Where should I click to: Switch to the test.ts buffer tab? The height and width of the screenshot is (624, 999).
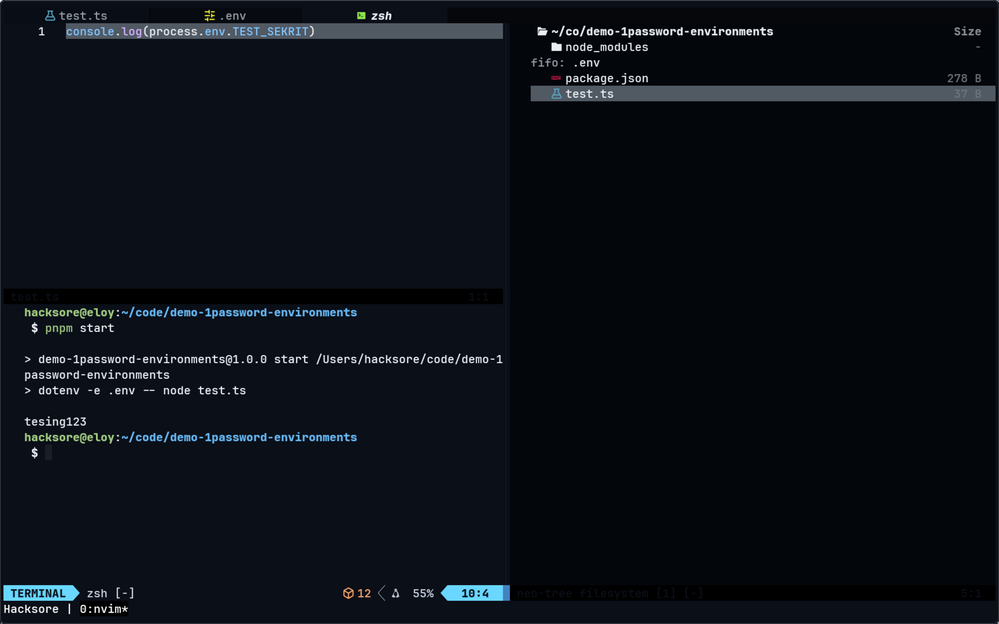[83, 16]
